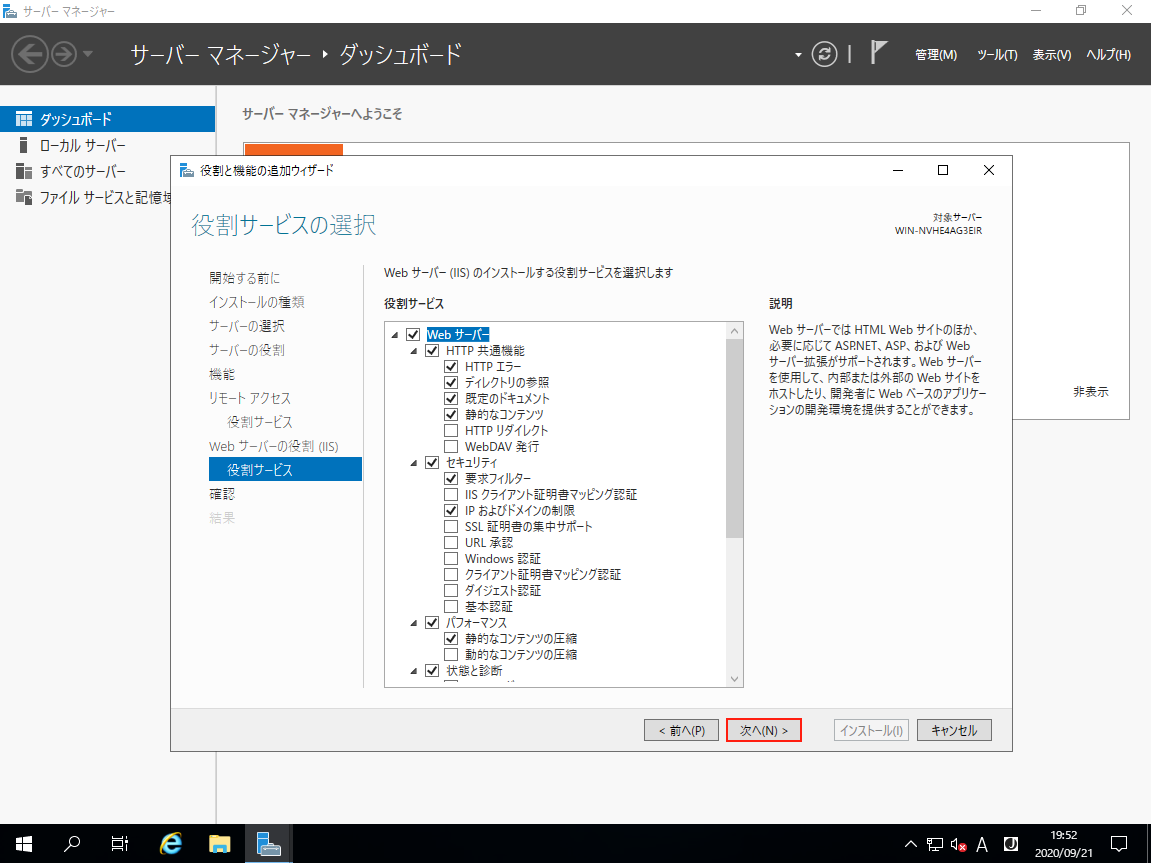The image size is (1151, 863).
Task: Enable URL 承認 checkbox
Action: (451, 543)
